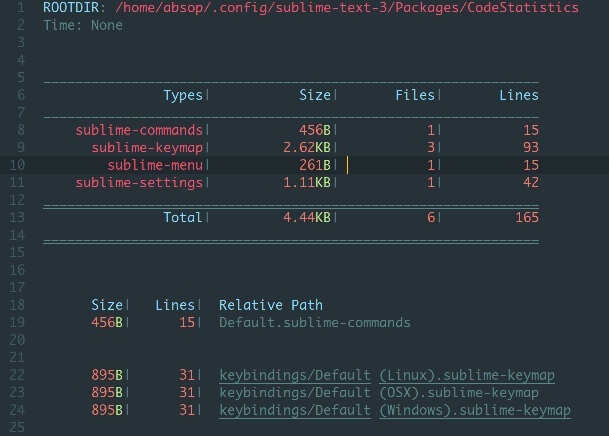609x436 pixels.
Task: Click the 'Size' header on line 18
Action: [x=107, y=305]
